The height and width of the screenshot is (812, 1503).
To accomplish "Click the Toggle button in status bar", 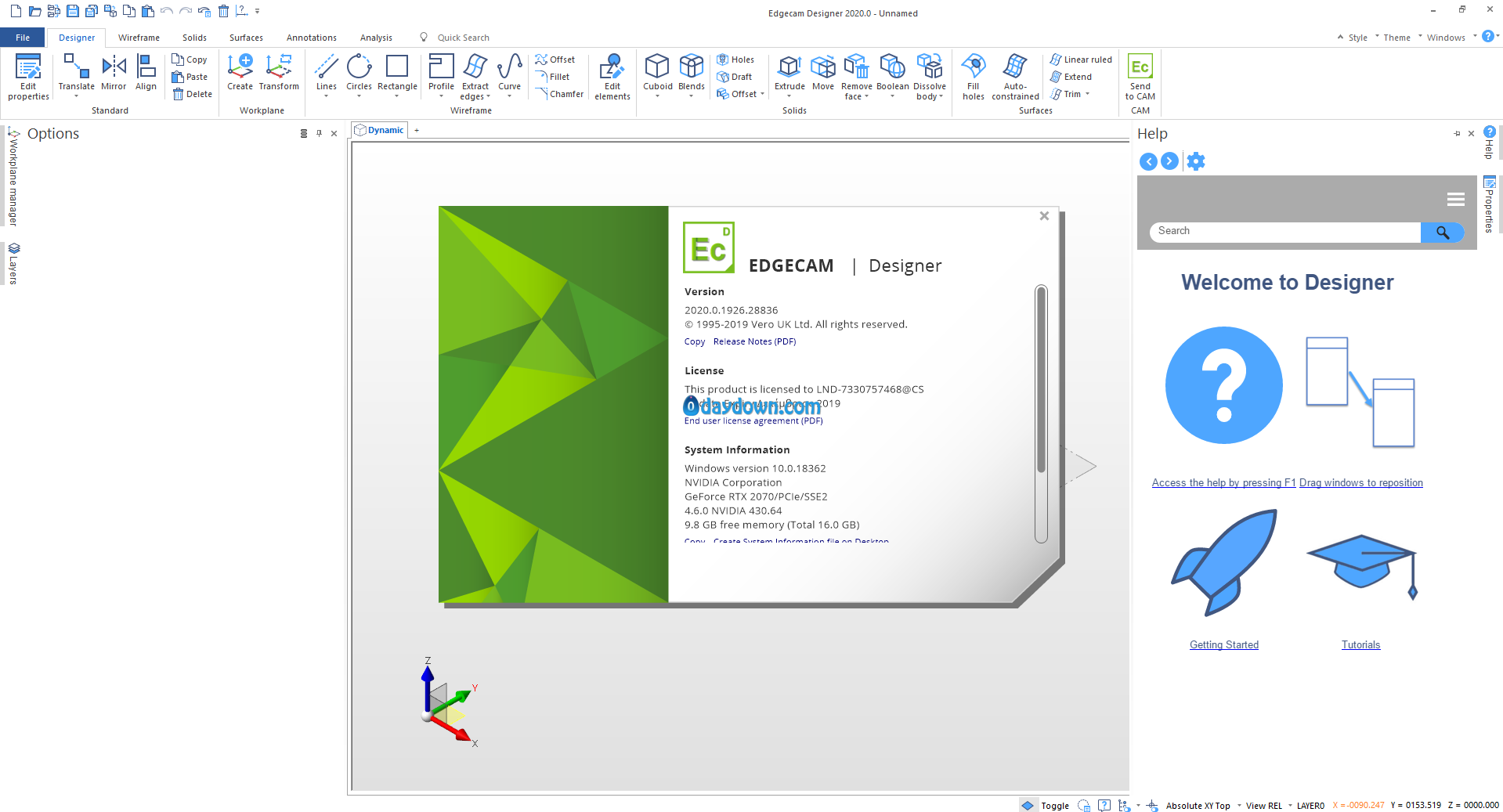I will [1045, 805].
